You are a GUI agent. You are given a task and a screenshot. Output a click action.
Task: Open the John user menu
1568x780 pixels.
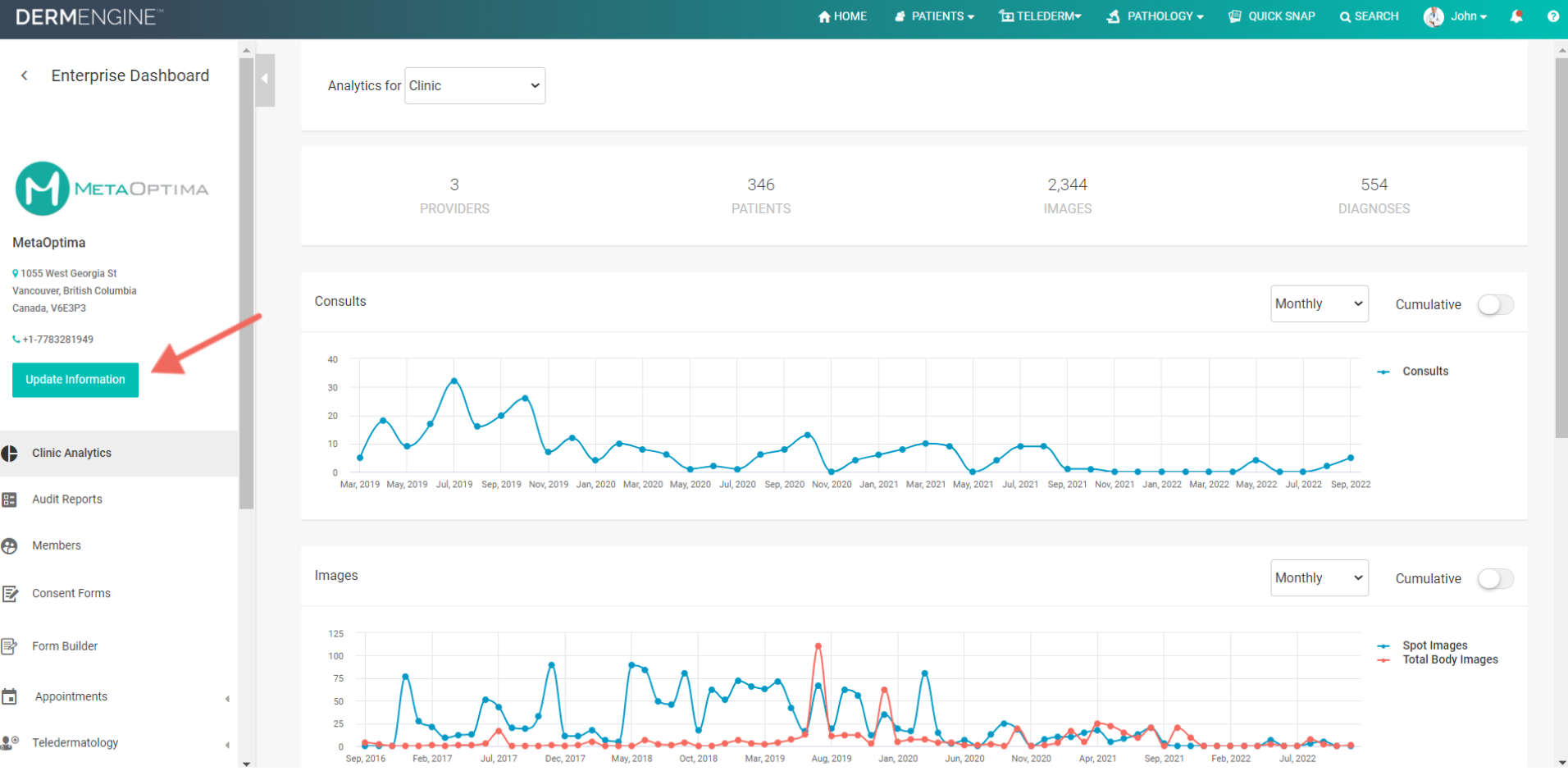(x=1468, y=16)
